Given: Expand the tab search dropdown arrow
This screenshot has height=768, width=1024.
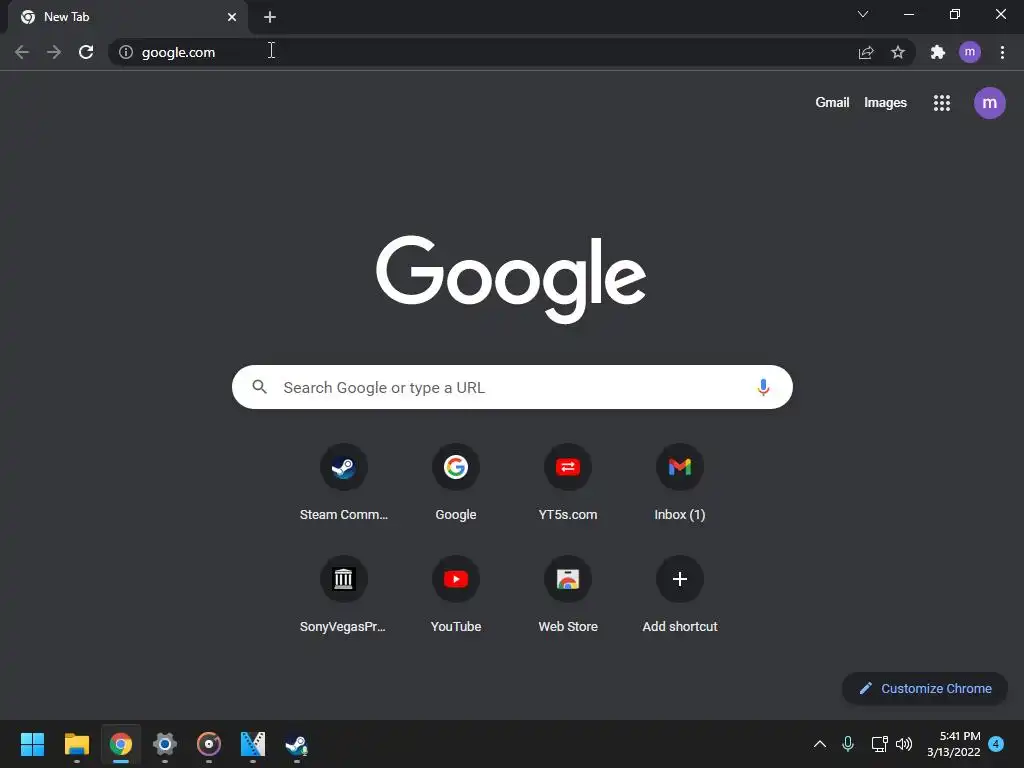Looking at the screenshot, I should point(863,14).
